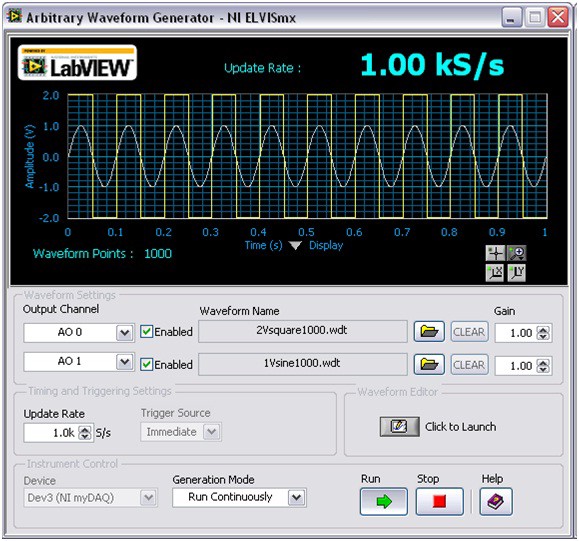This screenshot has height=541, width=579.
Task: Autoscale the Y axis
Action: pos(517,273)
